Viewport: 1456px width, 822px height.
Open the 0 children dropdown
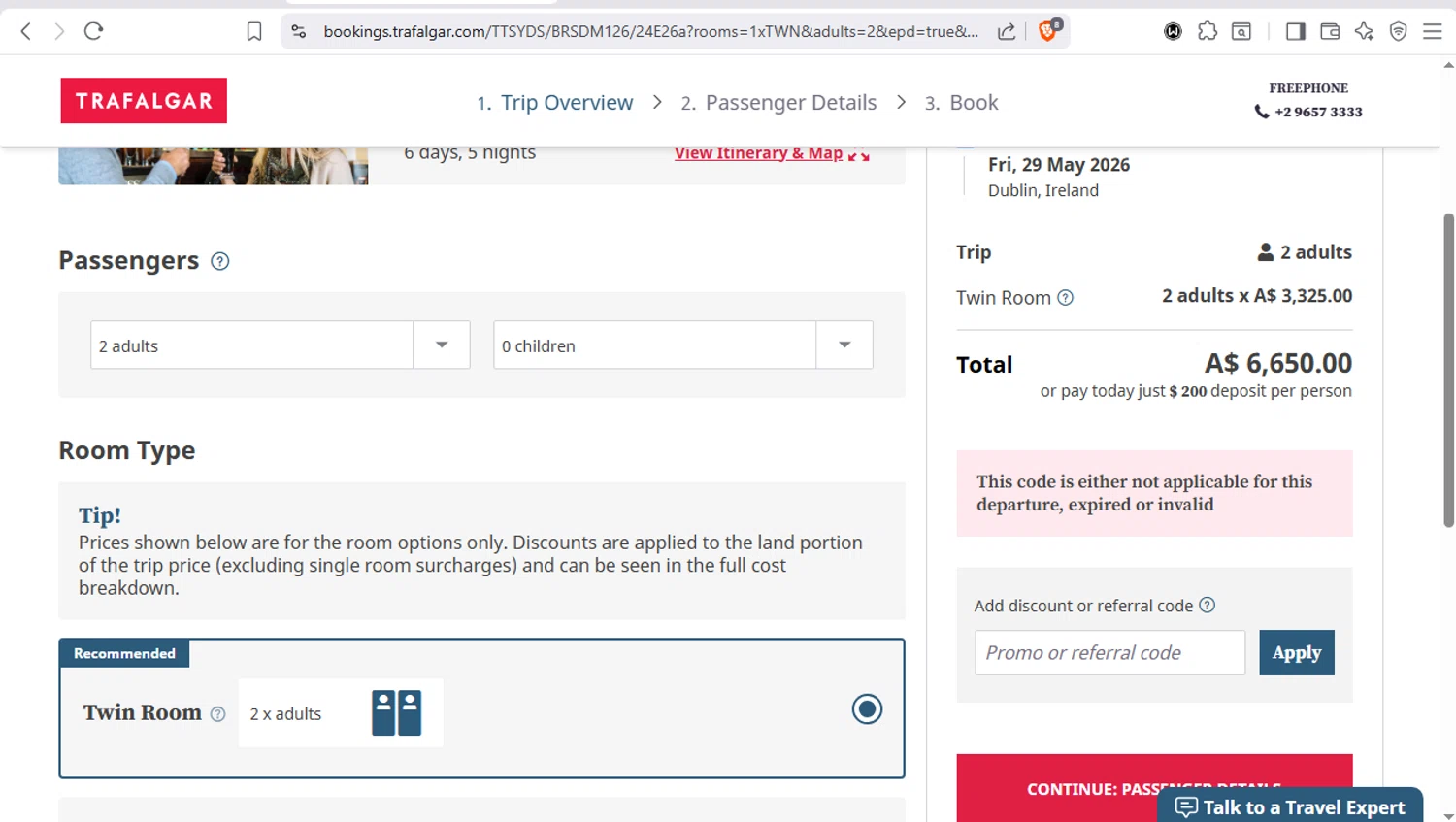click(683, 345)
